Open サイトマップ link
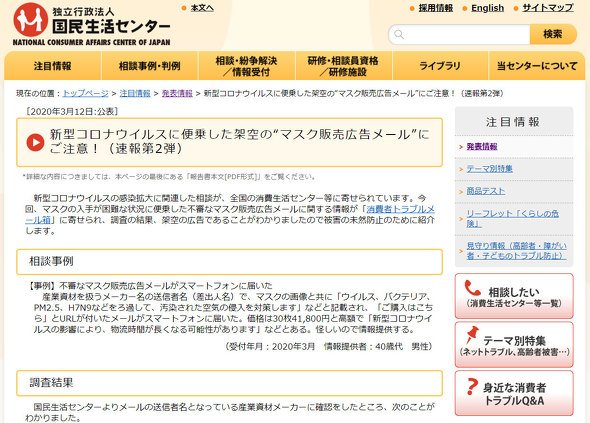Screen dimensions: 590x423 [x=548, y=8]
